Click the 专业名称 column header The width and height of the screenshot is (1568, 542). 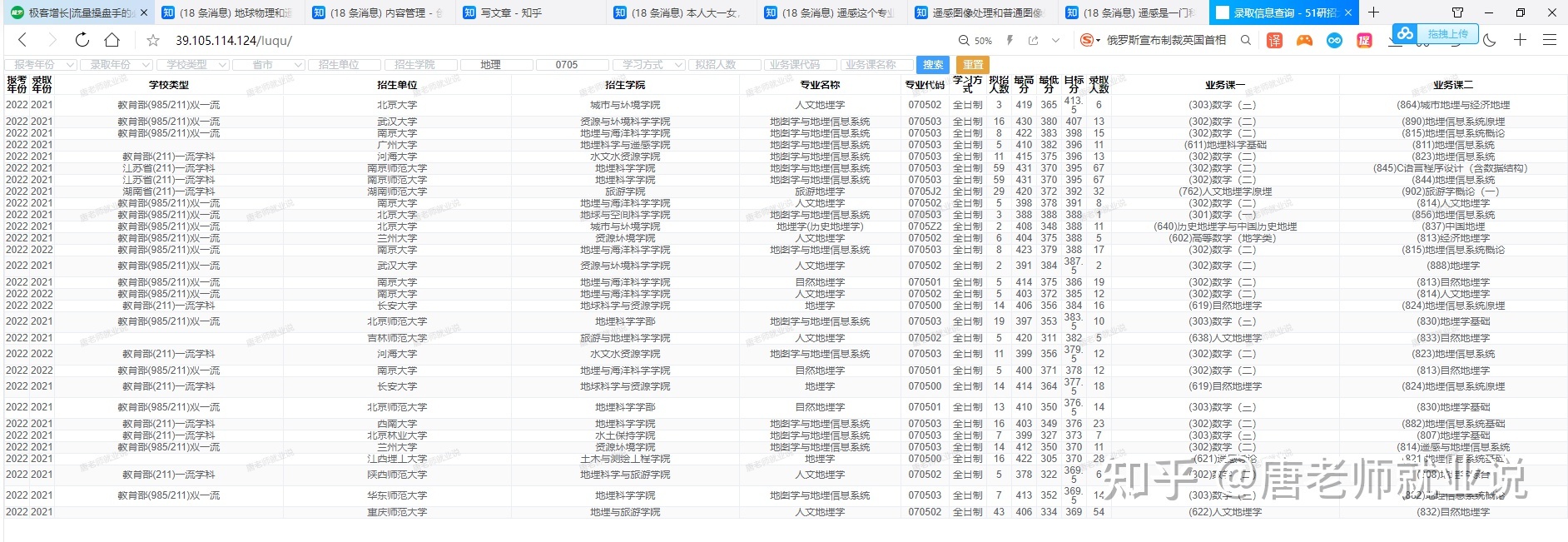[x=820, y=85]
